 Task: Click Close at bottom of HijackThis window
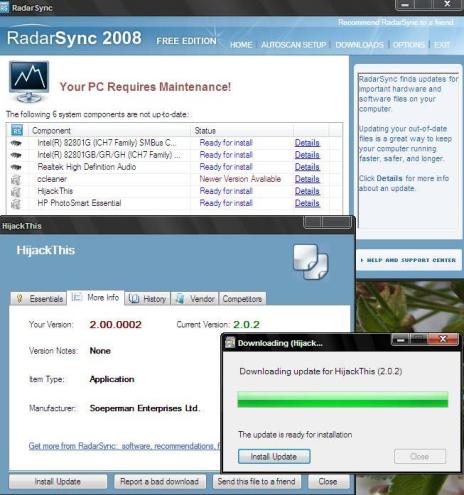pos(328,482)
